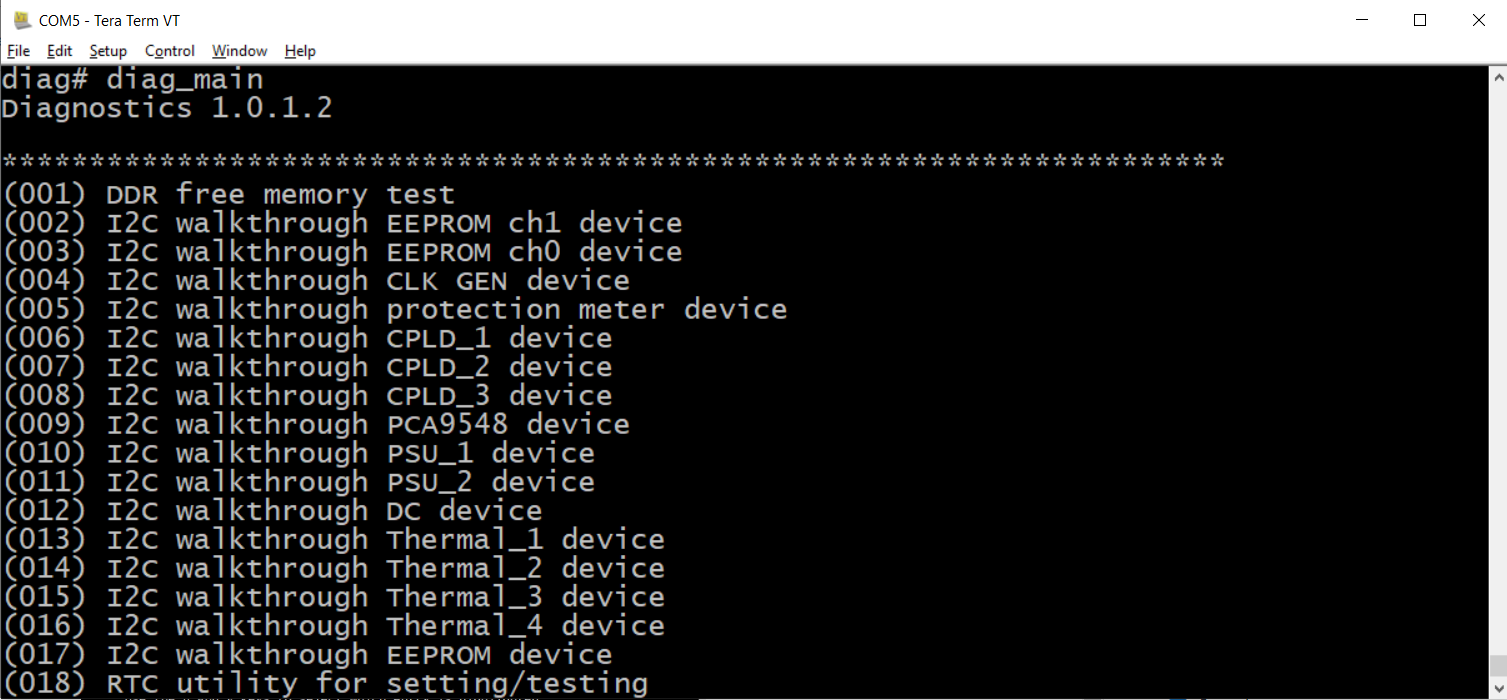Open the Help menu
Screen dimensions: 1507x700
[300, 51]
